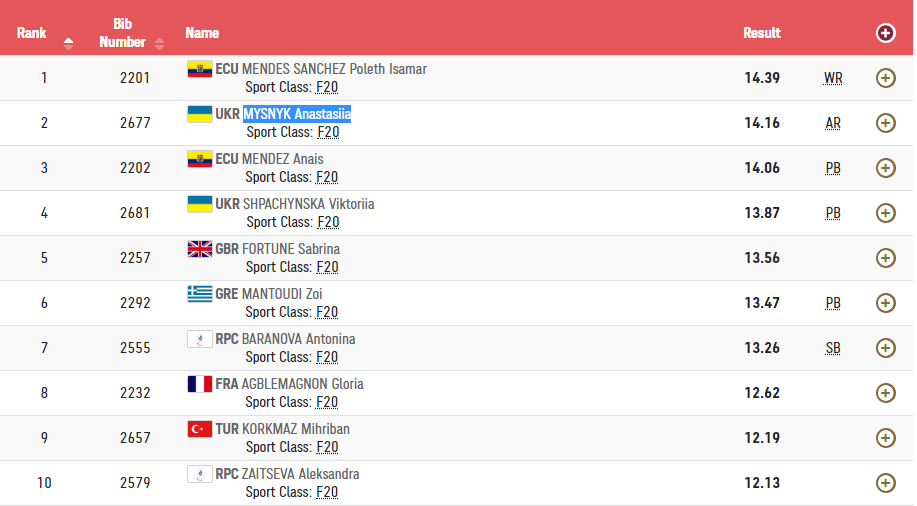Screen dimensions: 917x506
Task: Click F20 sport class for MENDEZ Anais
Action: coord(327,177)
